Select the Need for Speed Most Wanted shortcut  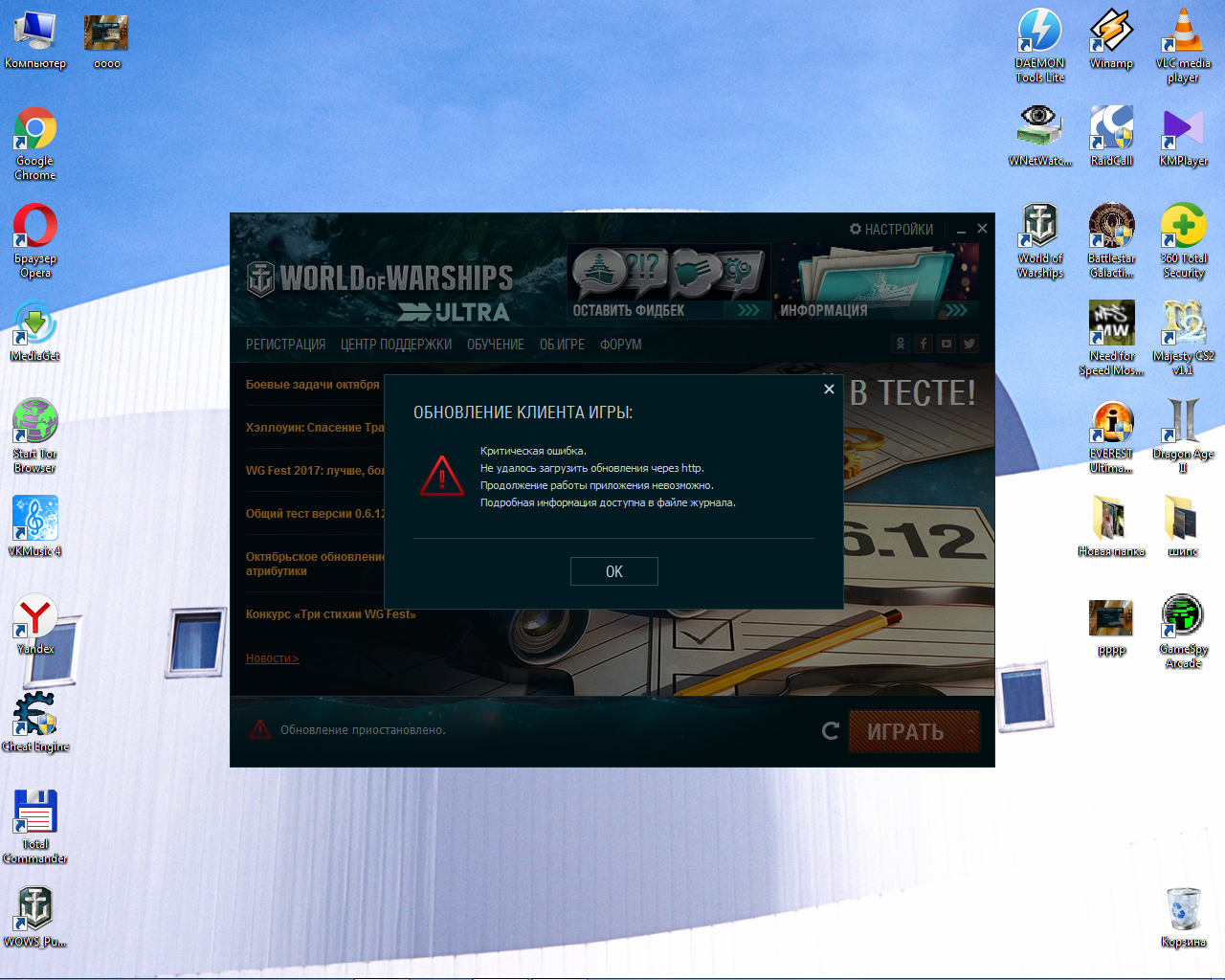(1111, 339)
